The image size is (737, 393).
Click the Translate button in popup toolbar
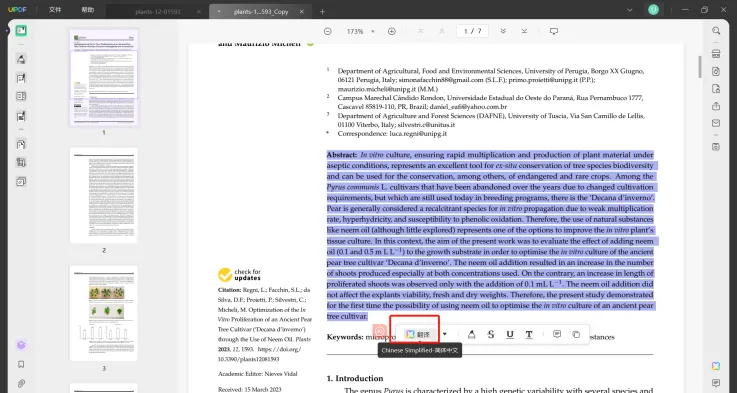point(418,334)
